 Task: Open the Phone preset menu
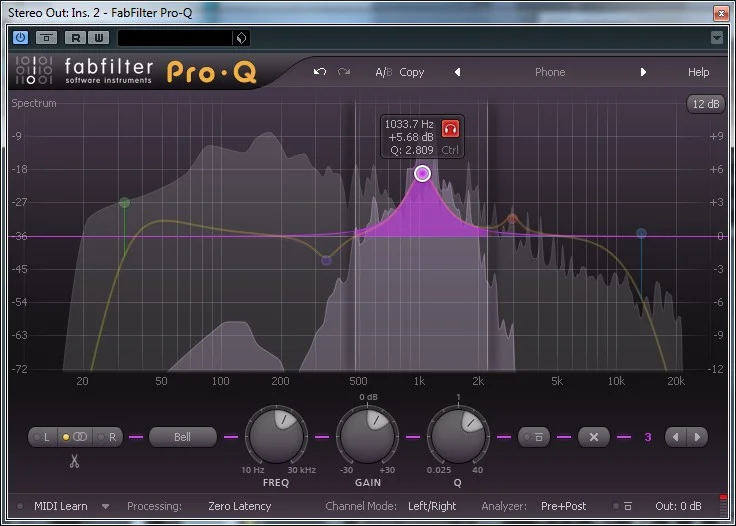click(x=550, y=72)
